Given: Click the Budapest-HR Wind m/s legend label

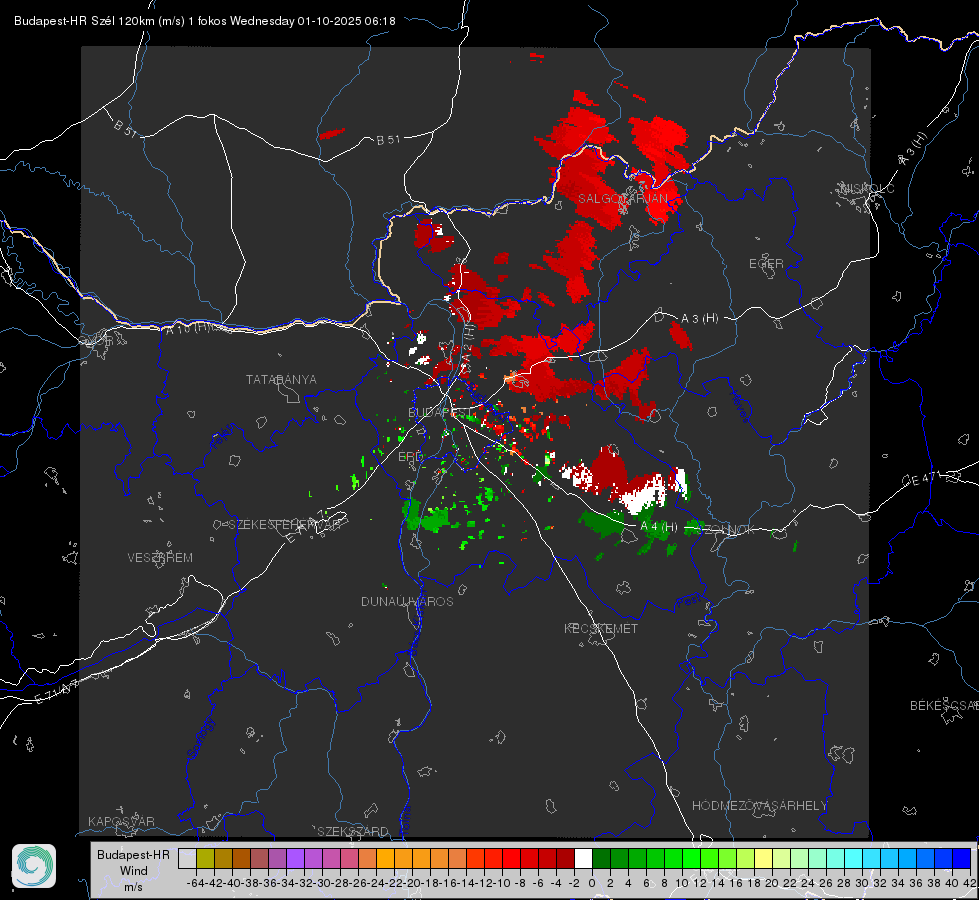Looking at the screenshot, I should click(x=133, y=870).
